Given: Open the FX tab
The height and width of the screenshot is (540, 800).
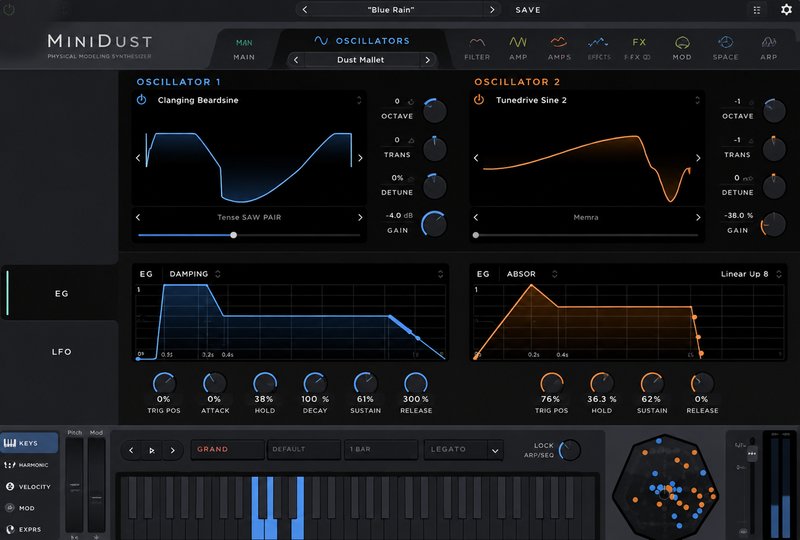Looking at the screenshot, I should tap(639, 49).
